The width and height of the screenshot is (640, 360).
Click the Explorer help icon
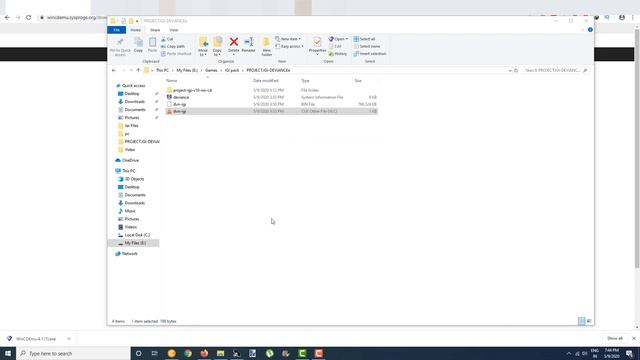(x=590, y=30)
